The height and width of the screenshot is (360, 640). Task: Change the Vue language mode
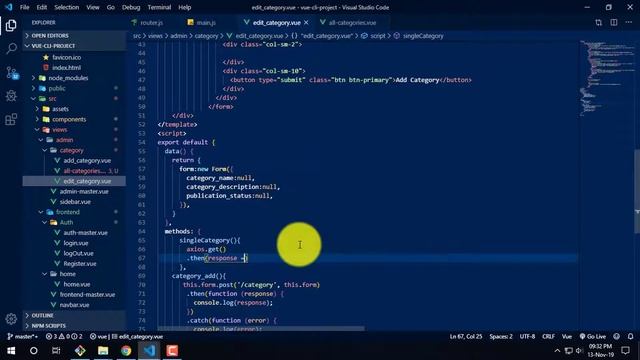(x=567, y=336)
